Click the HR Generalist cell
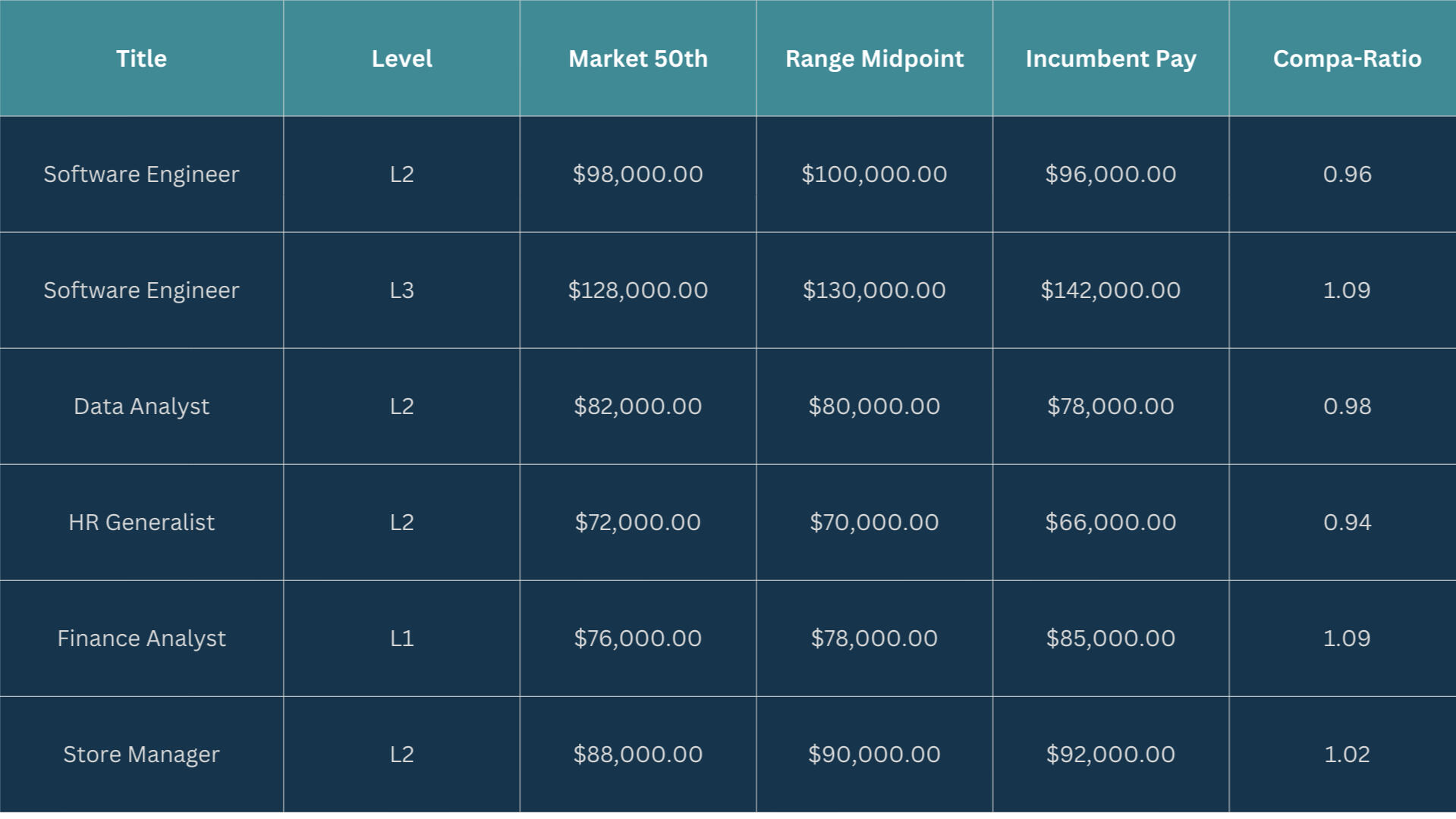The height and width of the screenshot is (819, 1456). click(x=141, y=522)
